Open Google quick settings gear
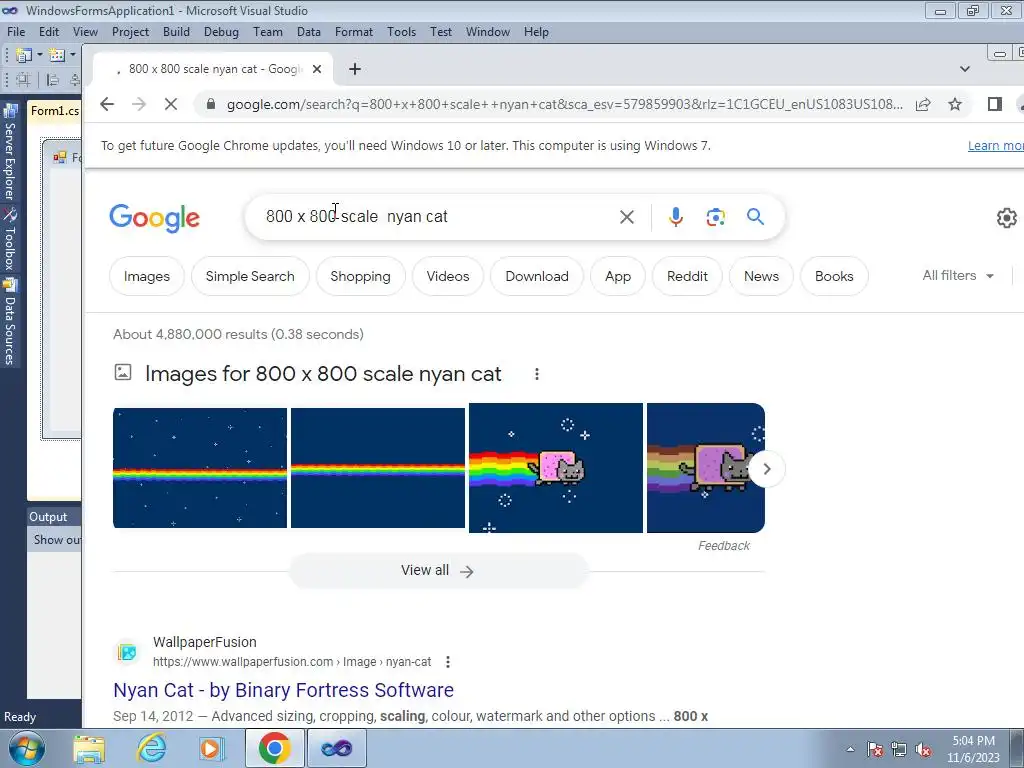This screenshot has width=1024, height=768. pos(1006,217)
